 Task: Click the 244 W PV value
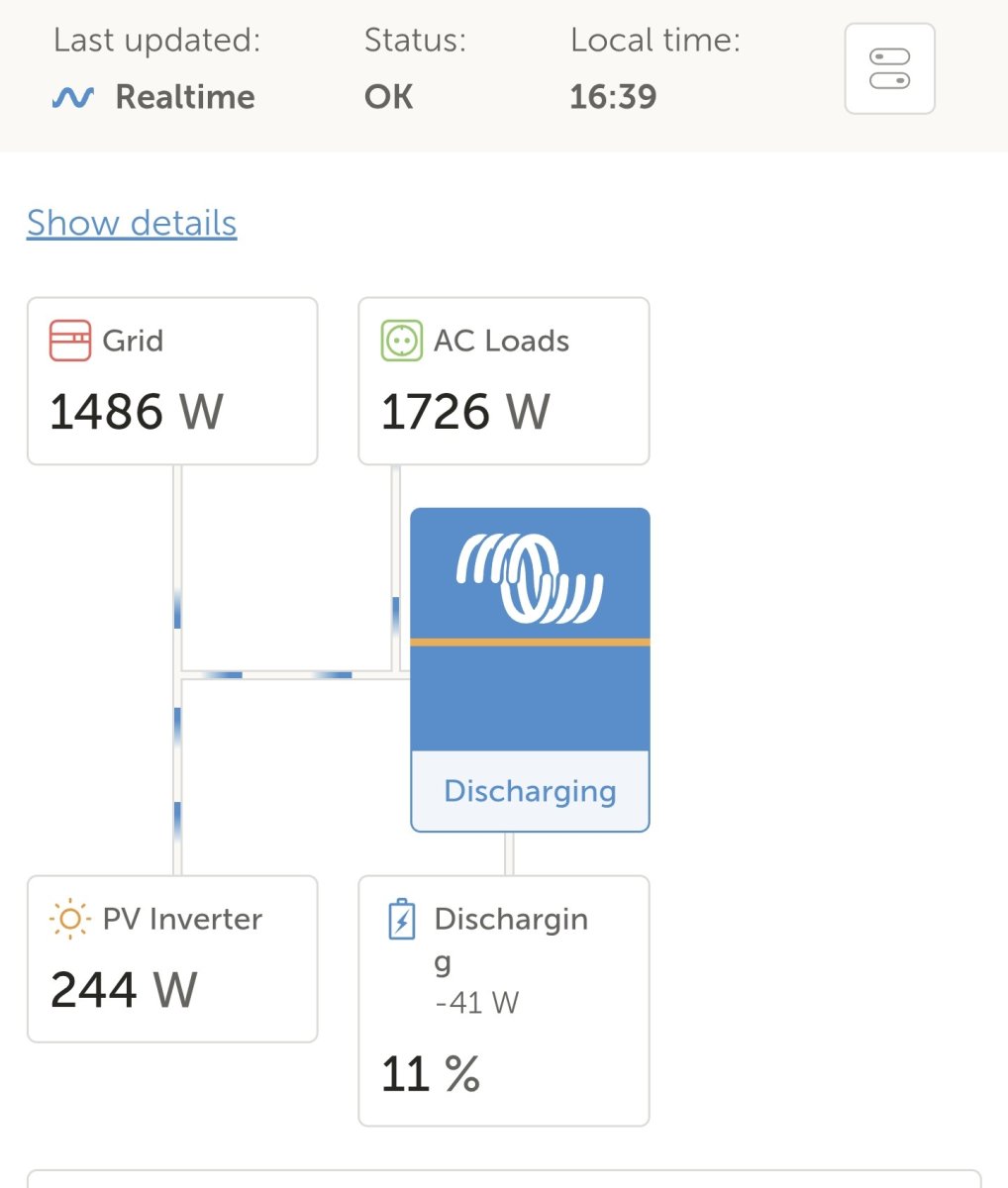pos(124,989)
